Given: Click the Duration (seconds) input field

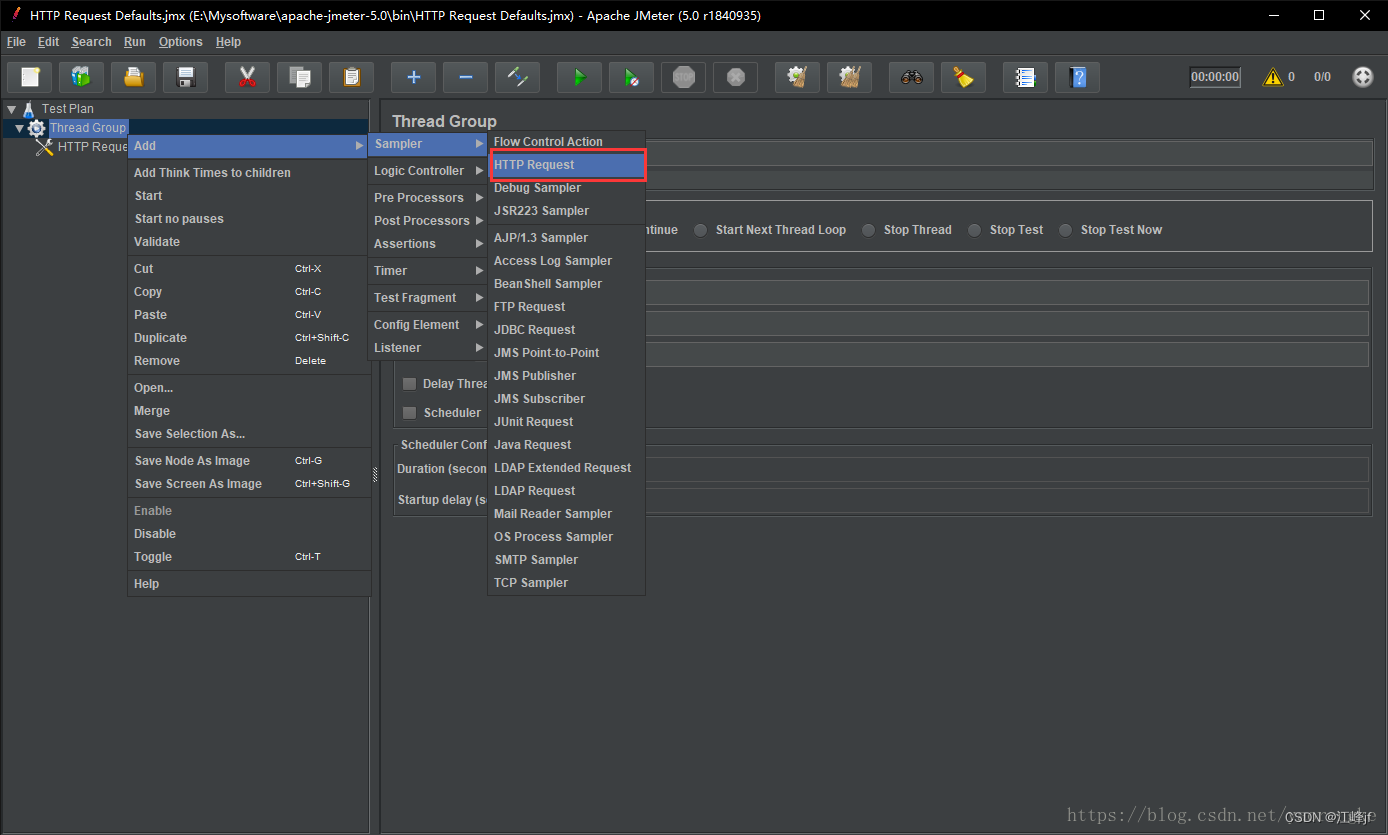Looking at the screenshot, I should 1008,470.
